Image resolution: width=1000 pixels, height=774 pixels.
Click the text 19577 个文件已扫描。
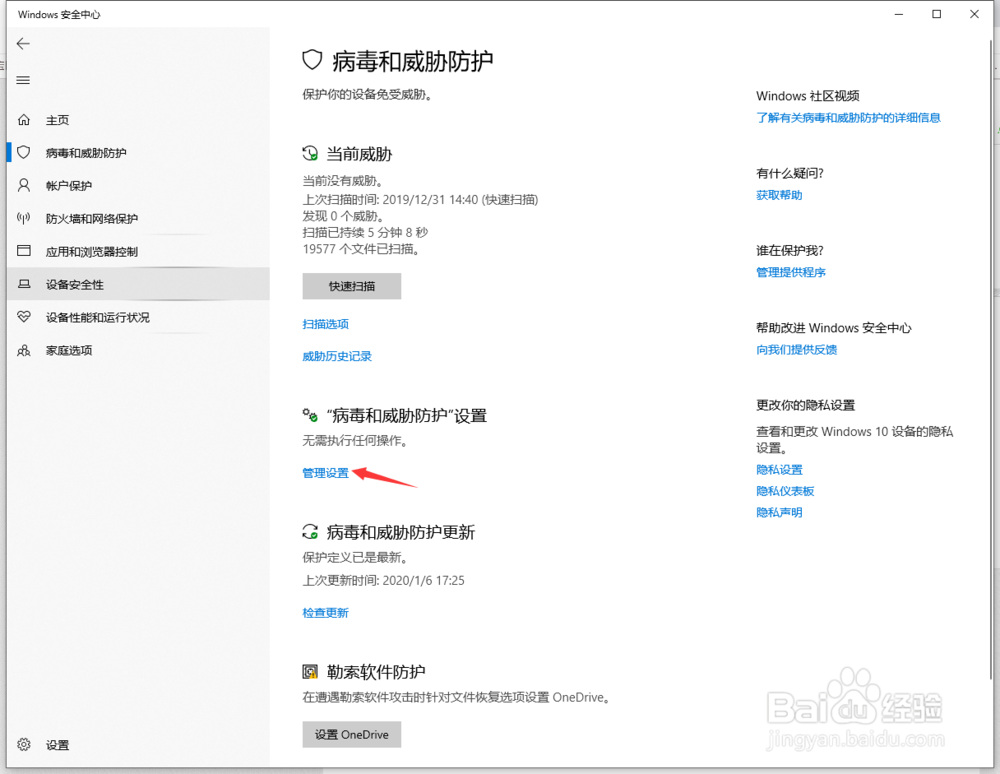tap(362, 249)
